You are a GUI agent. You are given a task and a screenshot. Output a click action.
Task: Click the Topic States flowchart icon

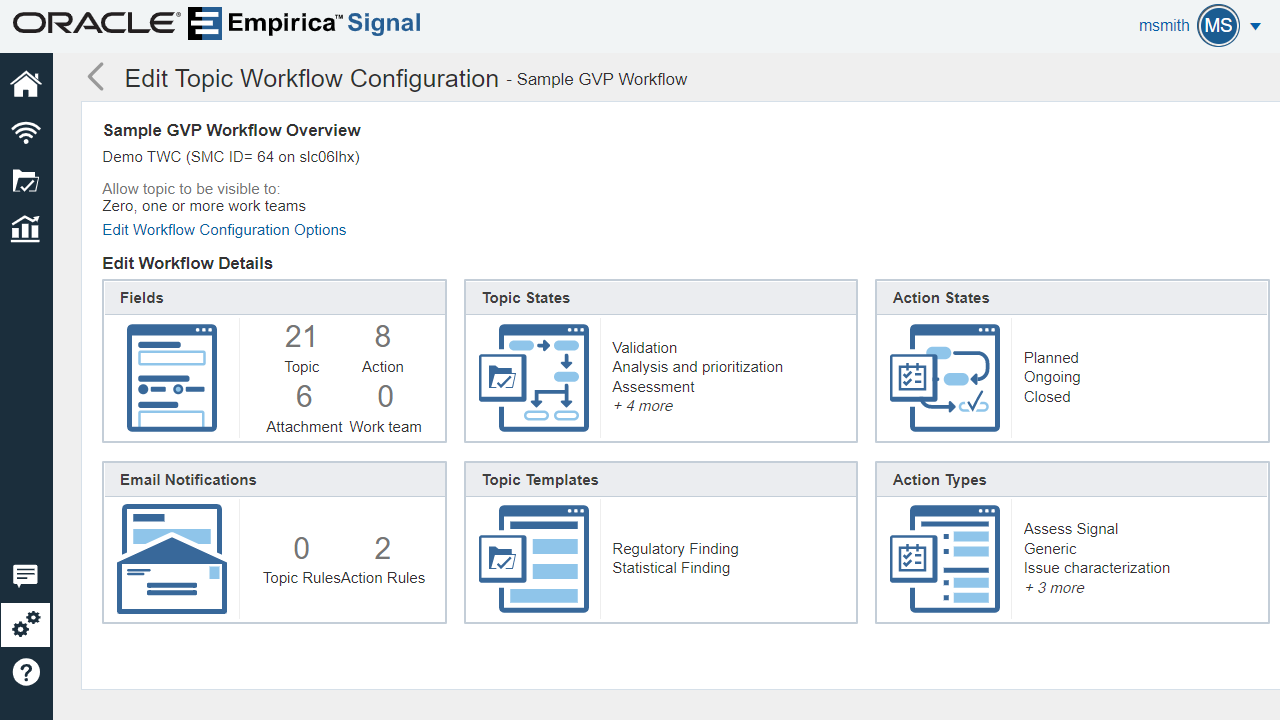[x=534, y=378]
